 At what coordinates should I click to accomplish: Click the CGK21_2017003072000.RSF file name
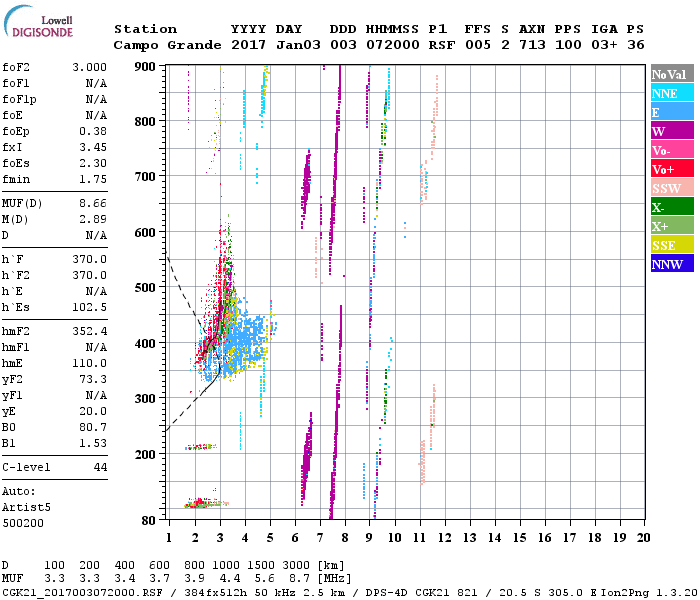pos(82,592)
